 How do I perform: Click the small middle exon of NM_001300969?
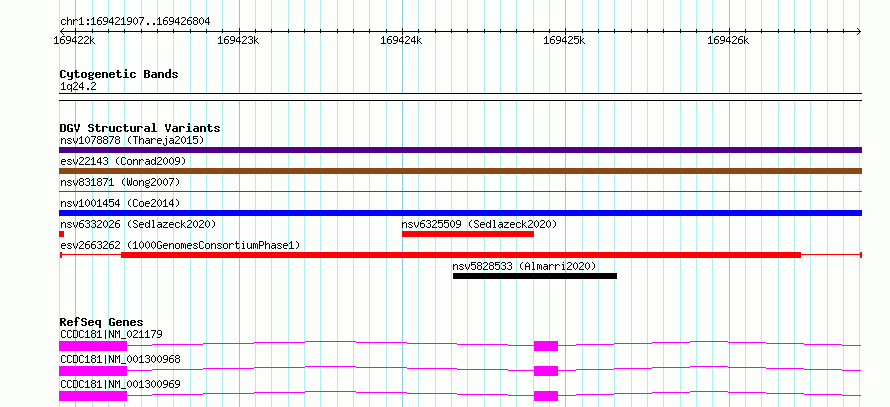pyautogui.click(x=546, y=396)
